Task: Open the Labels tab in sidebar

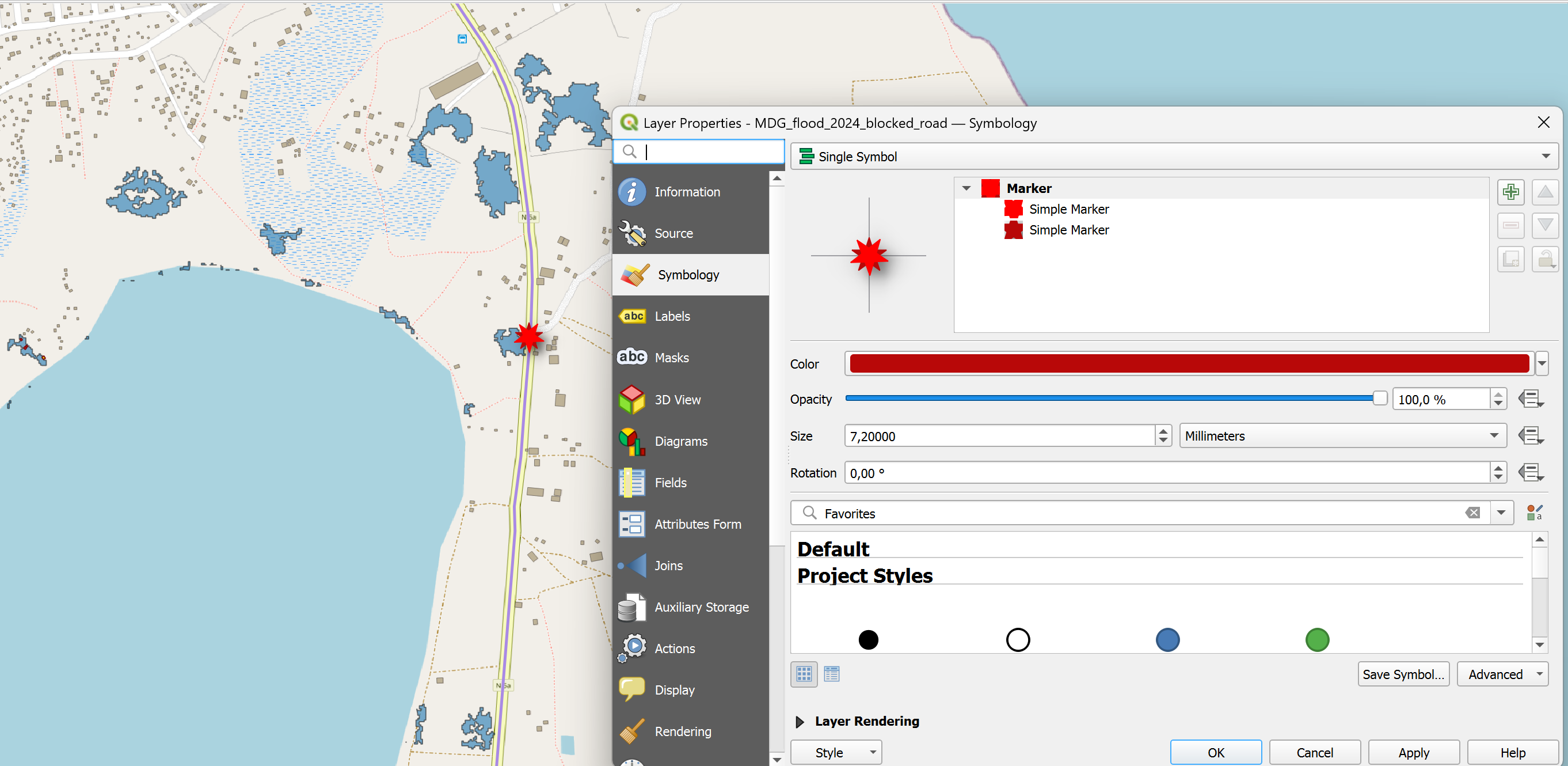Action: click(x=672, y=316)
